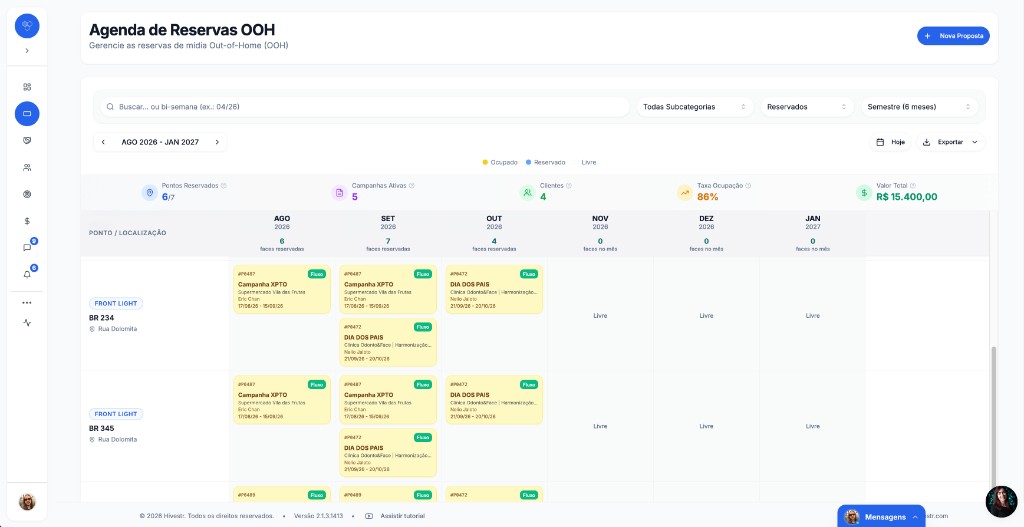Open the Todas Subcategorias dropdown

pos(695,106)
